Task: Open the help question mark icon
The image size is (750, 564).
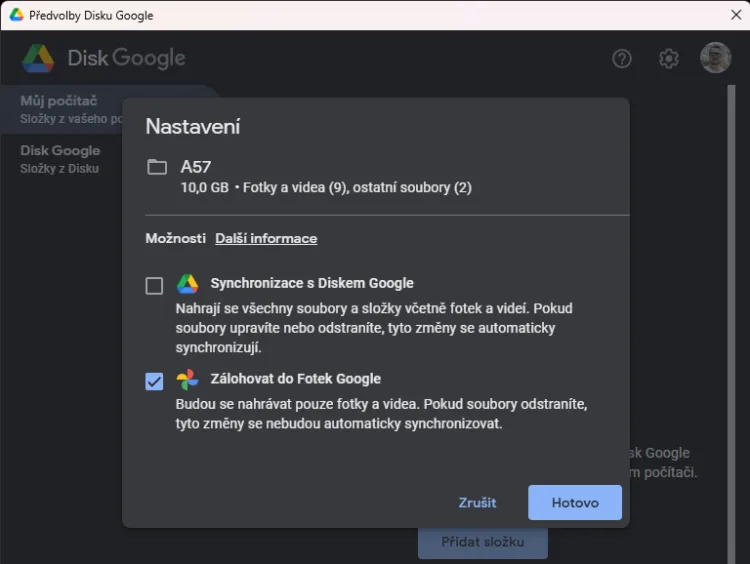Action: (x=622, y=59)
